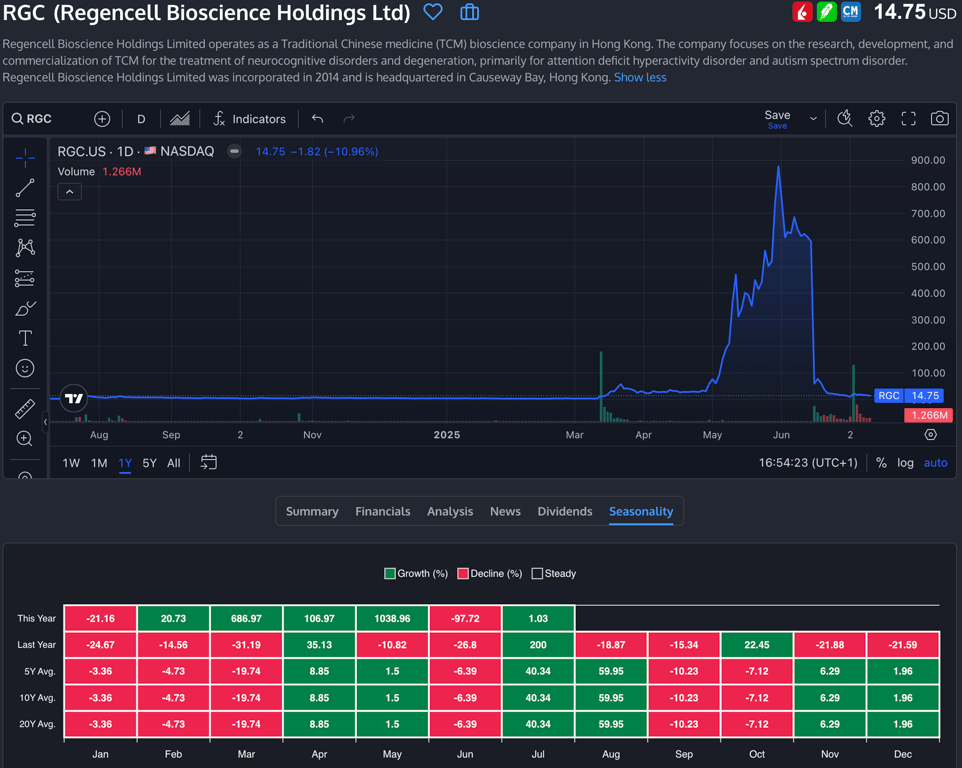Enter fullscreen chart mode

point(908,119)
